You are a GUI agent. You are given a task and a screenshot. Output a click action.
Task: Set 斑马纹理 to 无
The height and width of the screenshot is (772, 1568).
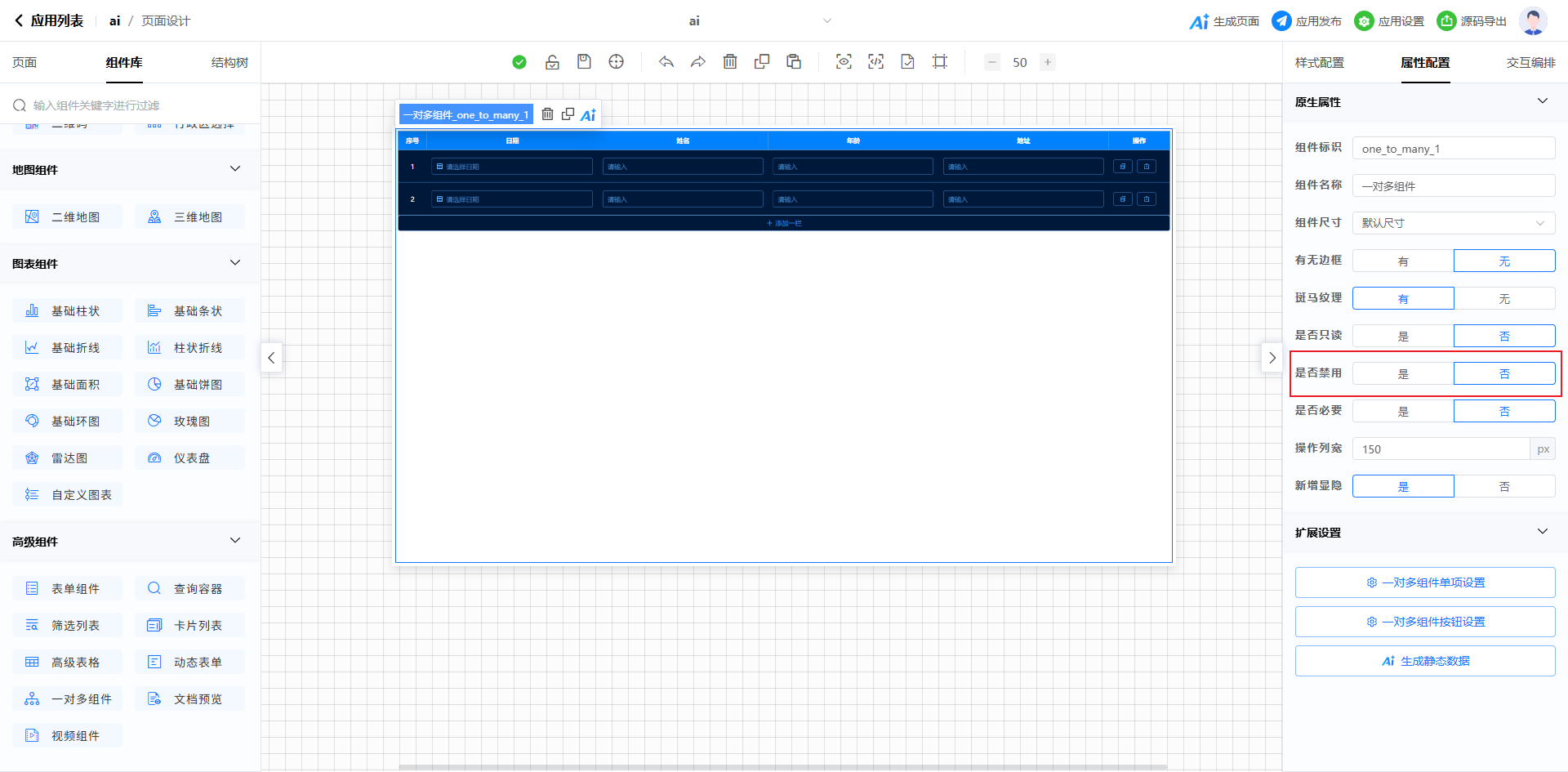1504,299
